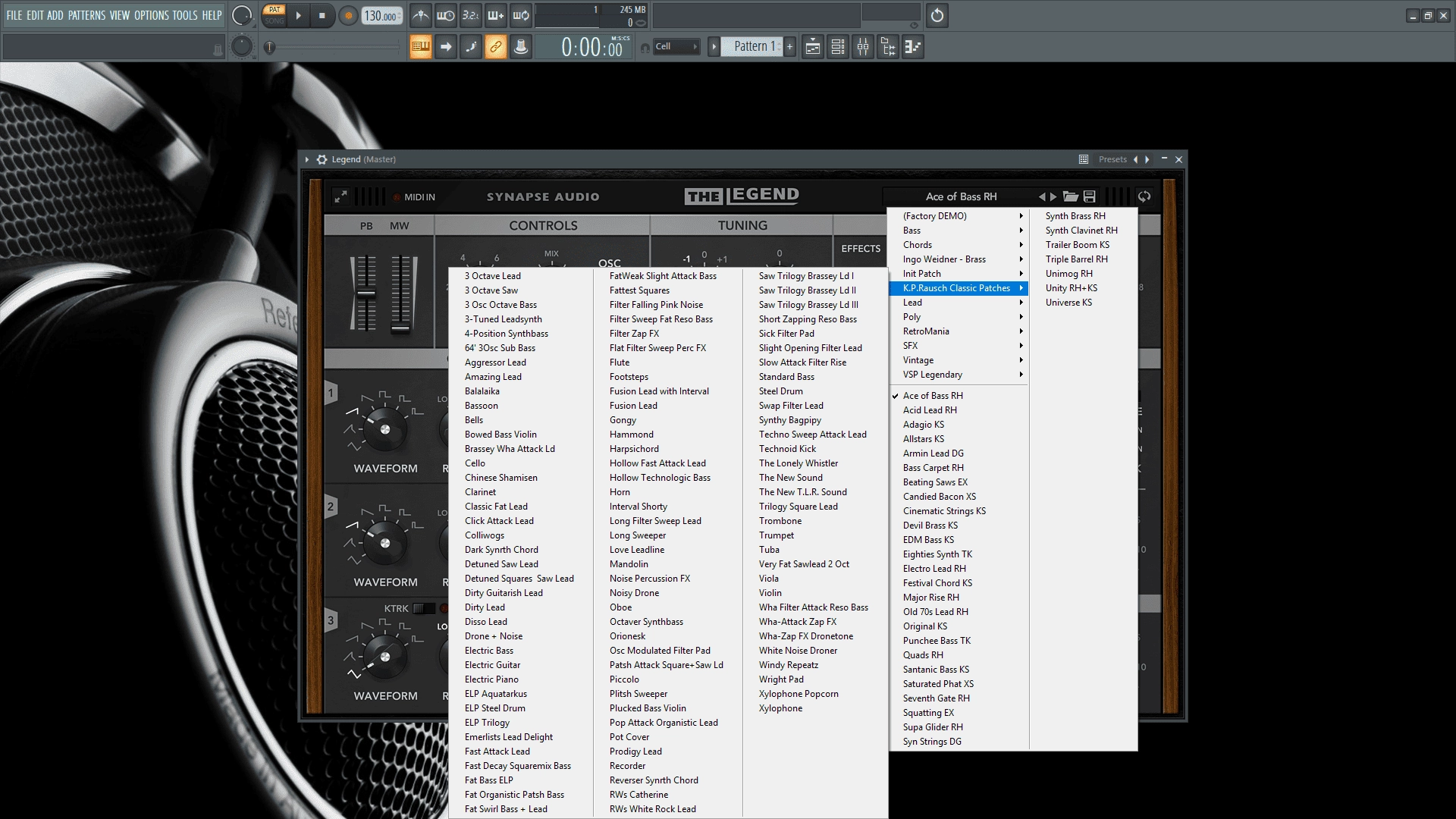Viewport: 1456px width, 819px height.
Task: Click the MW mod wheel slider
Action: (x=400, y=293)
